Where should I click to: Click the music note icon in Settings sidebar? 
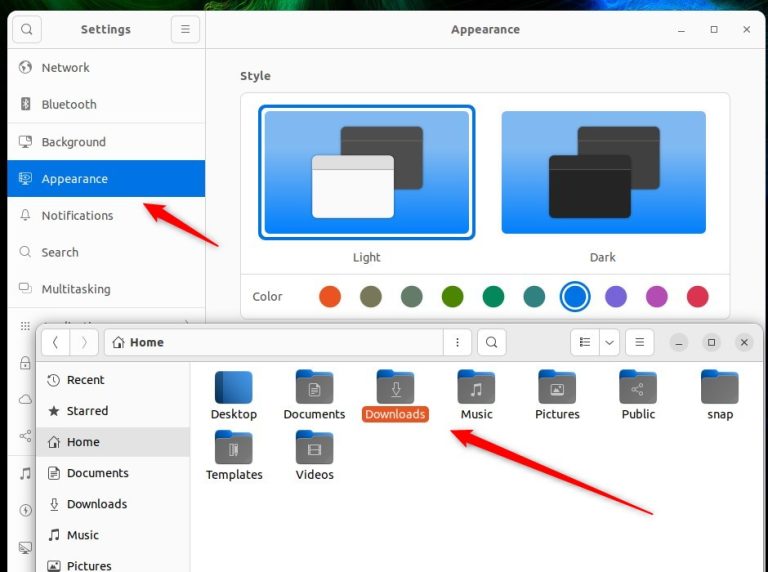[x=25, y=473]
